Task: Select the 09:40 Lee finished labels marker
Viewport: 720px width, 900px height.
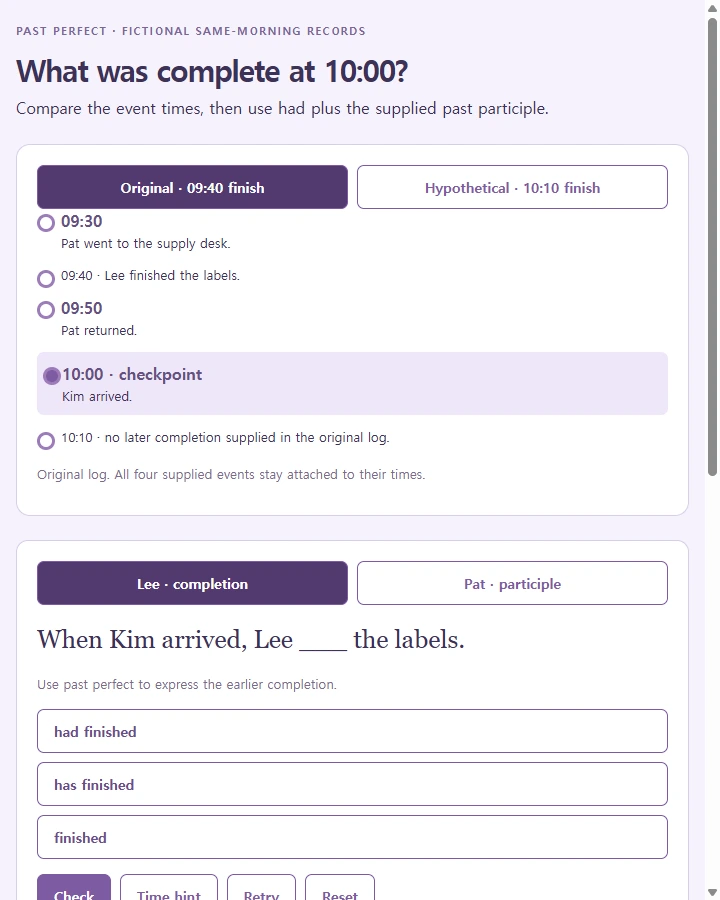Action: 46,279
